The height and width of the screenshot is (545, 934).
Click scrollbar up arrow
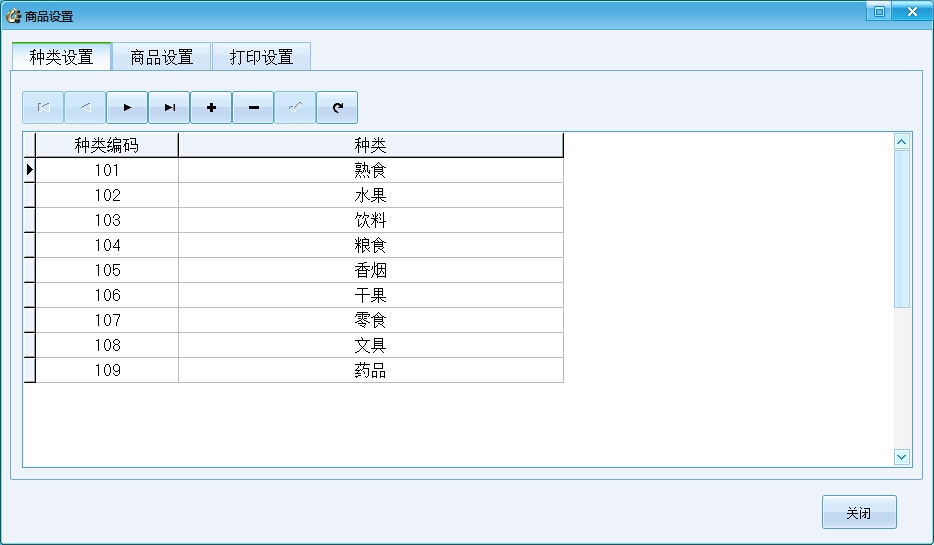902,141
